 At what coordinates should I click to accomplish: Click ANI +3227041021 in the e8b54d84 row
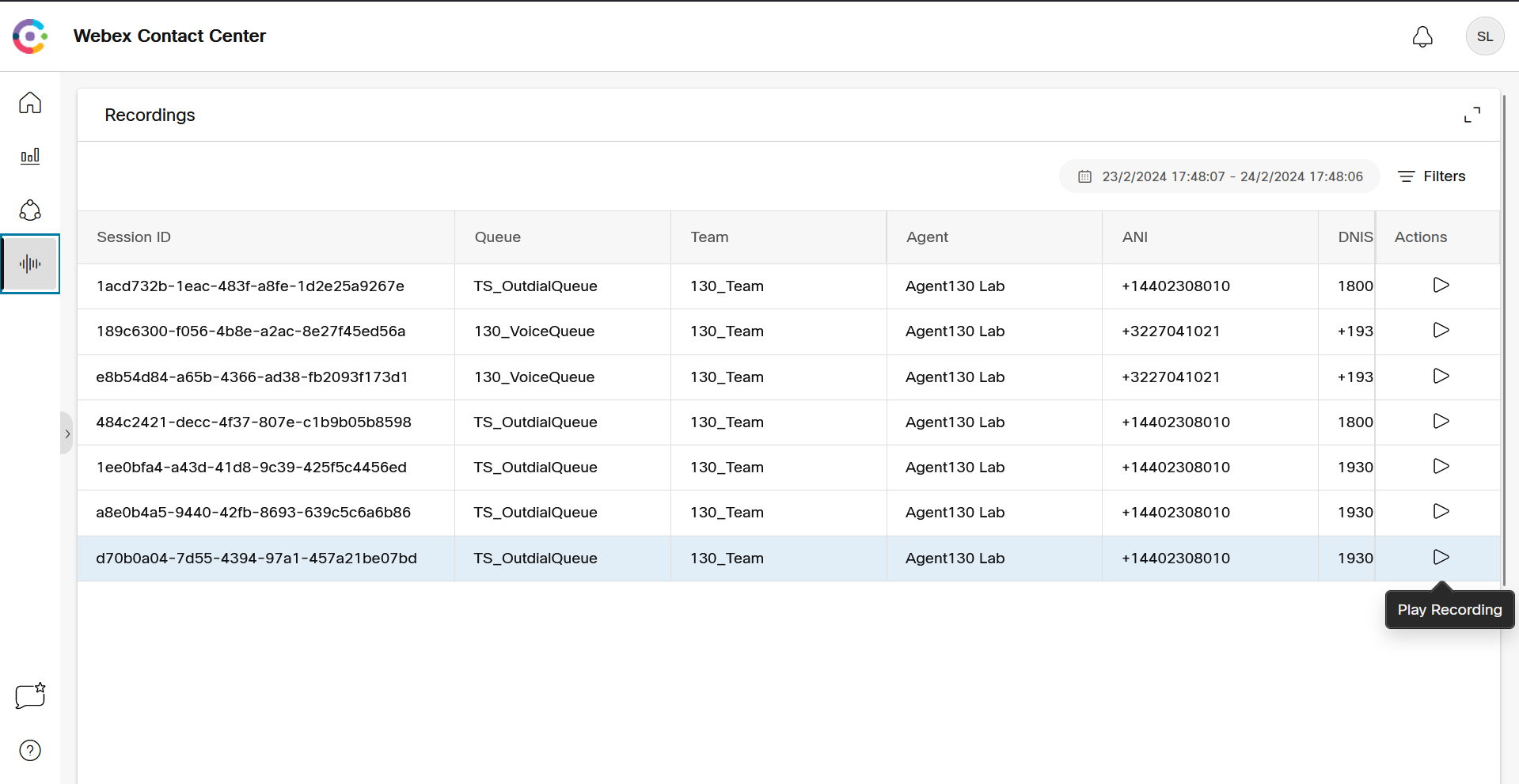tap(1171, 377)
